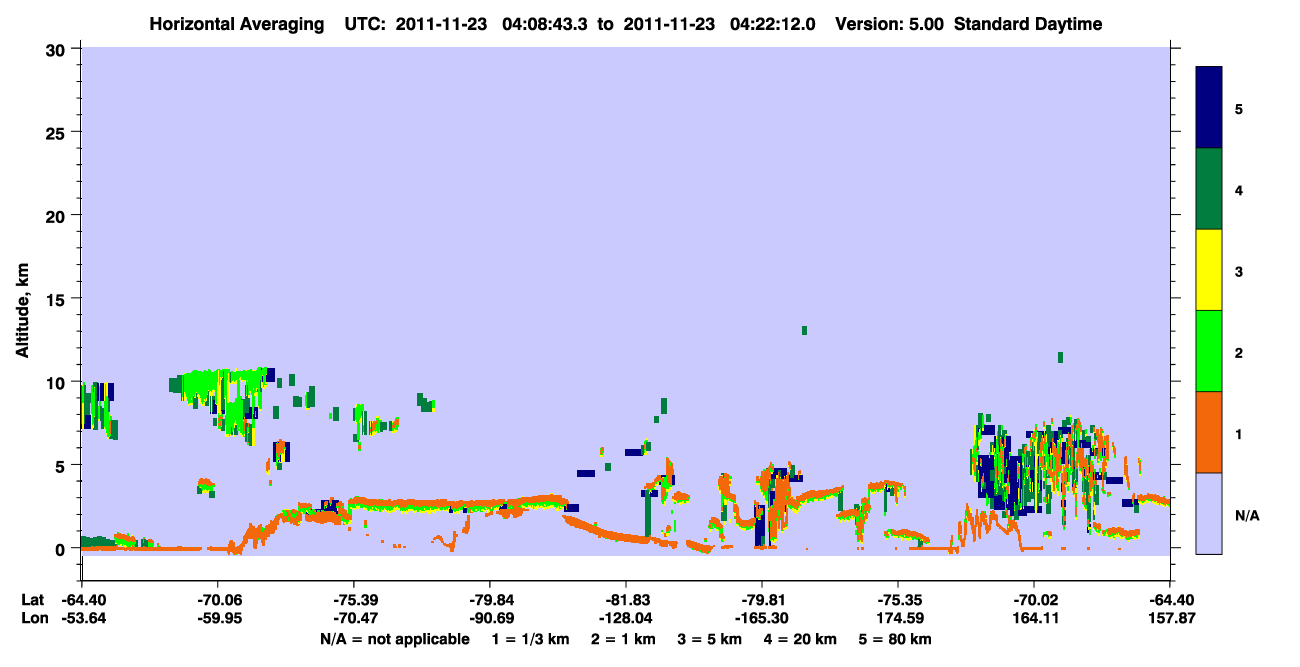
Task: Click the longitude value -128.04
Action: point(626,618)
